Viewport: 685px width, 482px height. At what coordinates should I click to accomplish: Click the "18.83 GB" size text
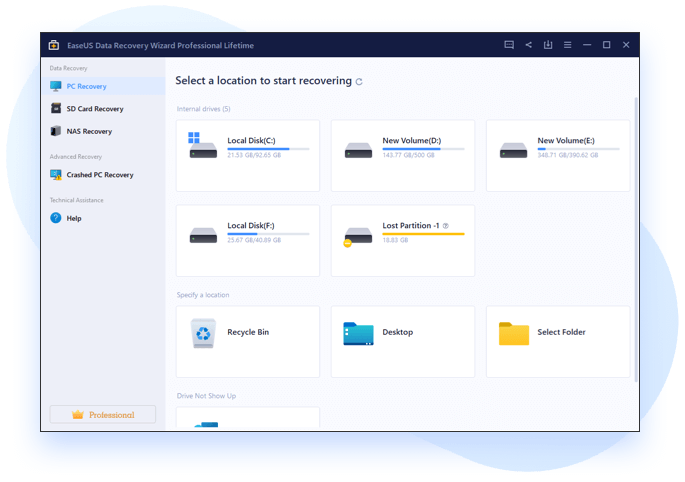click(x=395, y=240)
